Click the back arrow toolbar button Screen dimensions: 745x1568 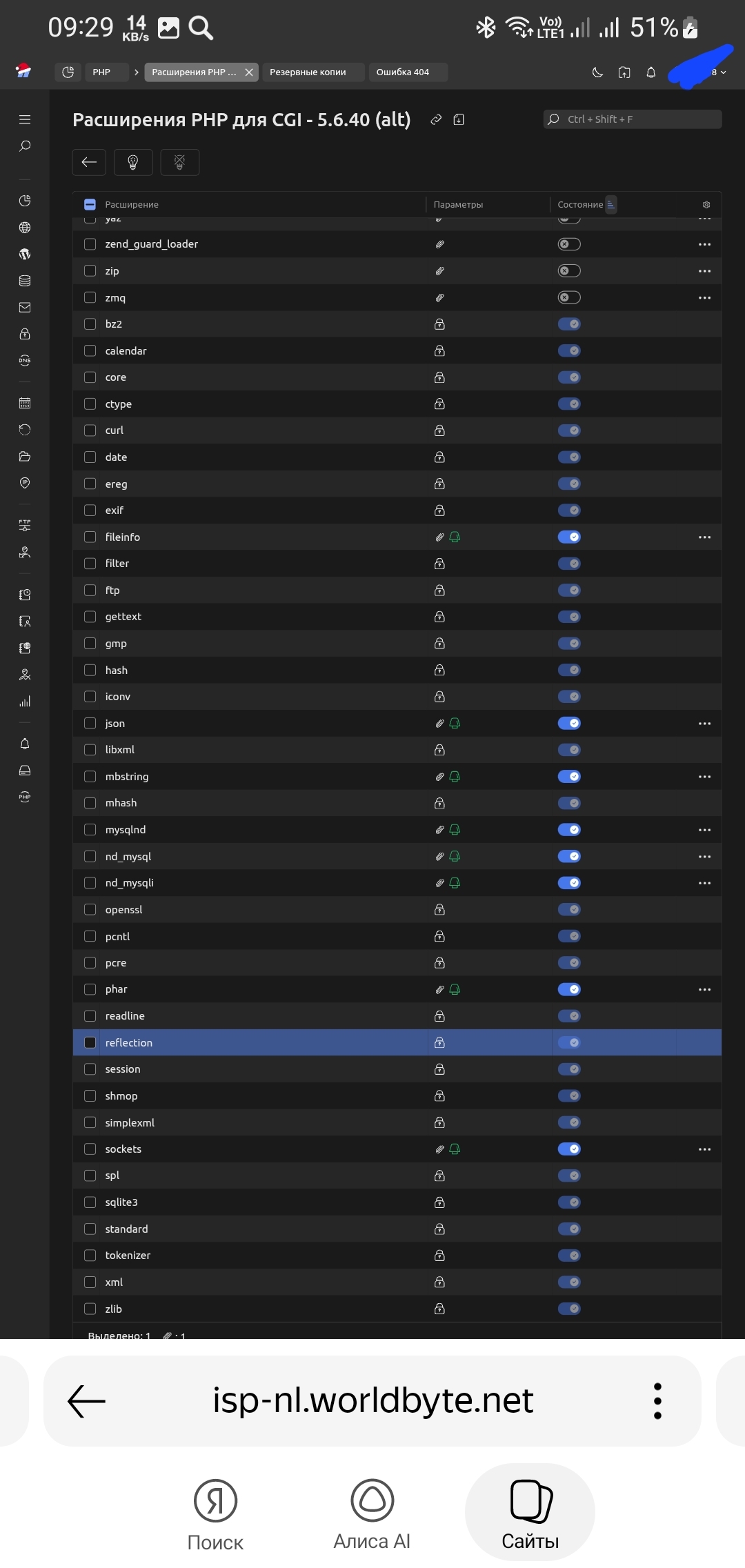pos(89,162)
